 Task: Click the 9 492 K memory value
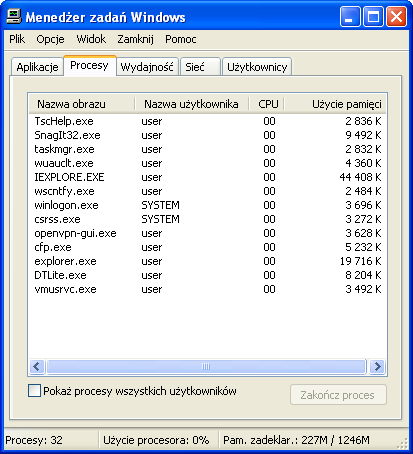[x=363, y=135]
